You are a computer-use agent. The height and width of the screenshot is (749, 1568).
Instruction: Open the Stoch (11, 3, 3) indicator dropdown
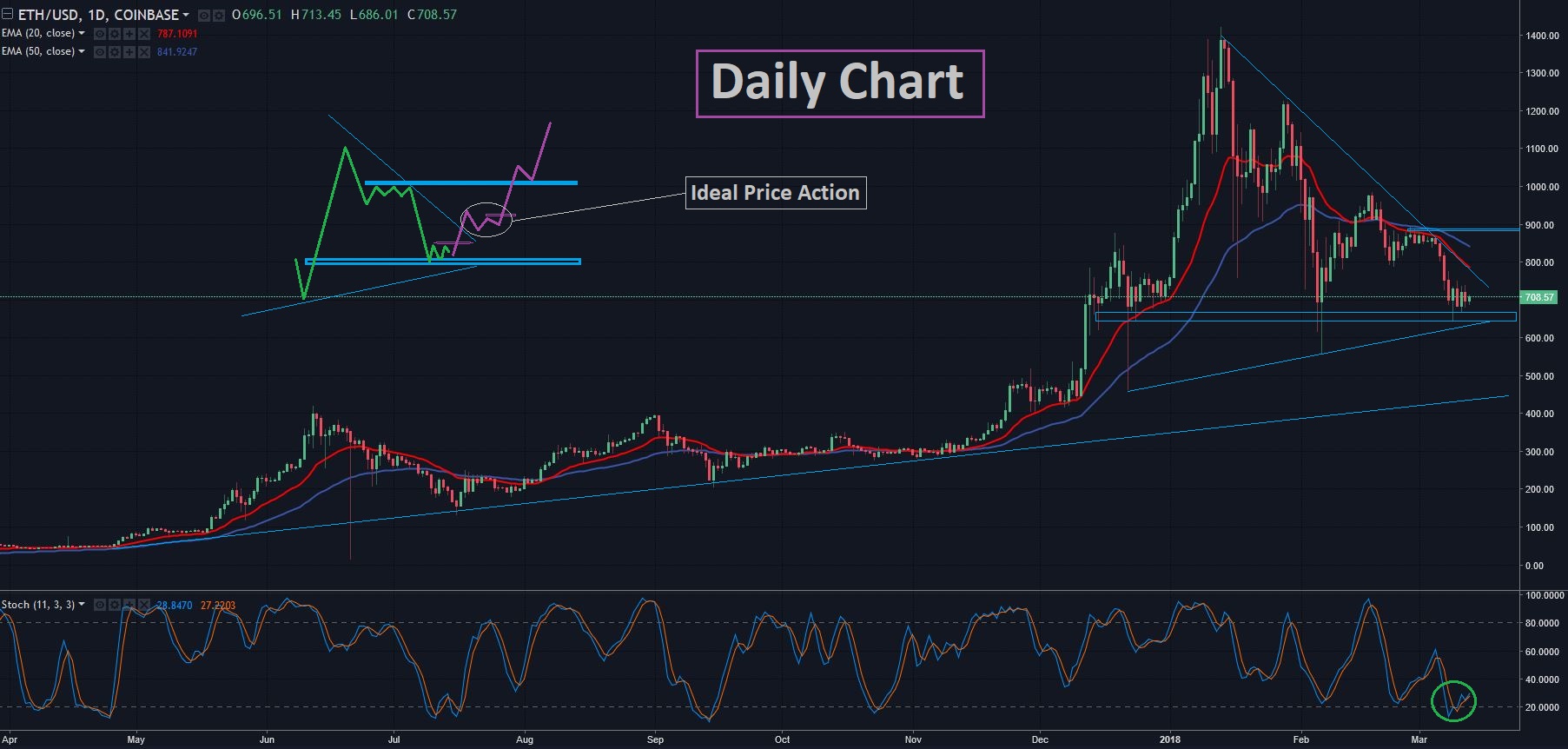(x=82, y=604)
